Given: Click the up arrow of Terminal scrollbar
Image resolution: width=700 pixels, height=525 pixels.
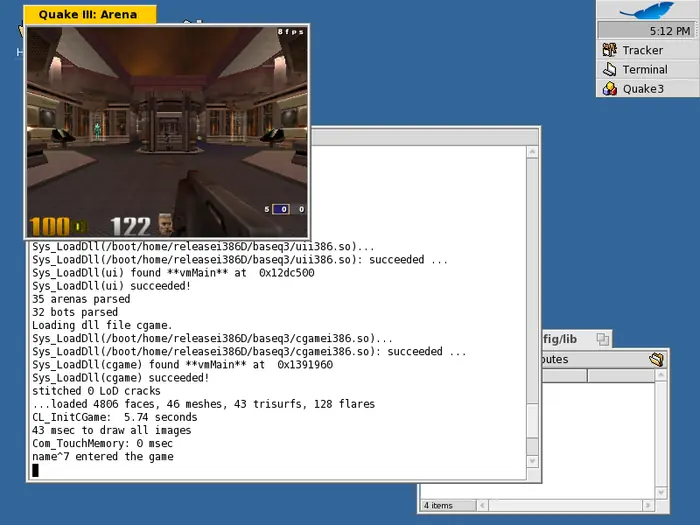Looking at the screenshot, I should (x=532, y=152).
